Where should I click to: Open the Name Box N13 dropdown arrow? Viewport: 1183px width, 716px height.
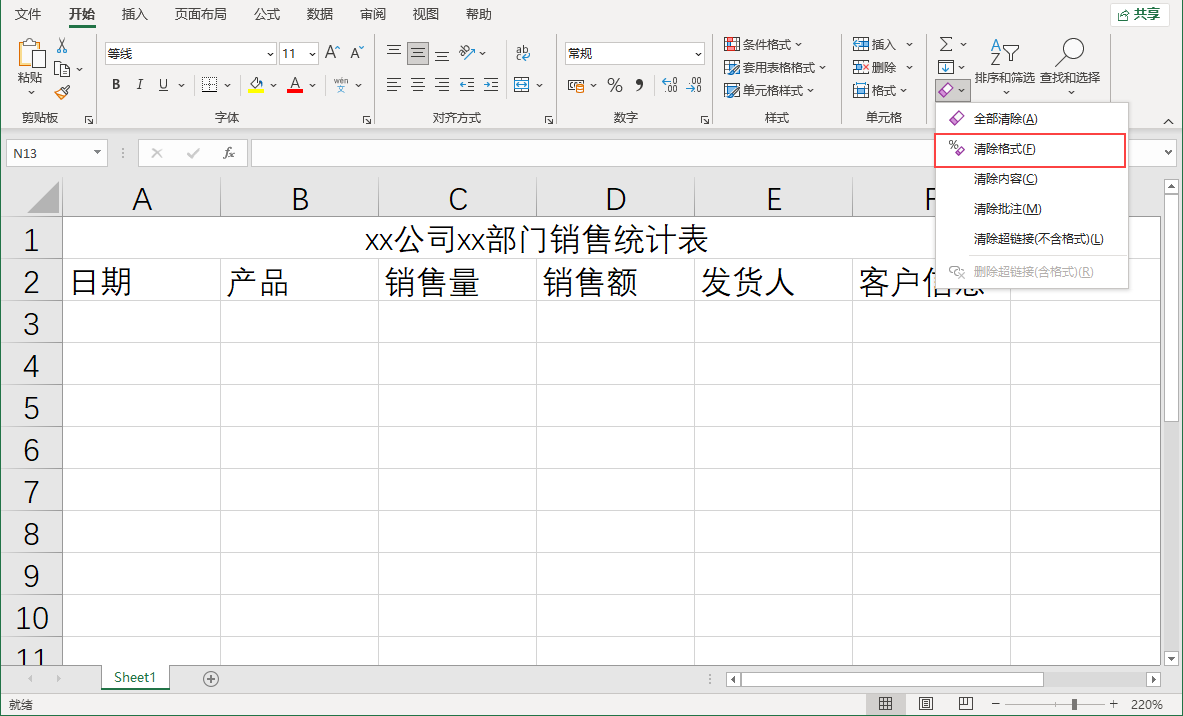[97, 153]
